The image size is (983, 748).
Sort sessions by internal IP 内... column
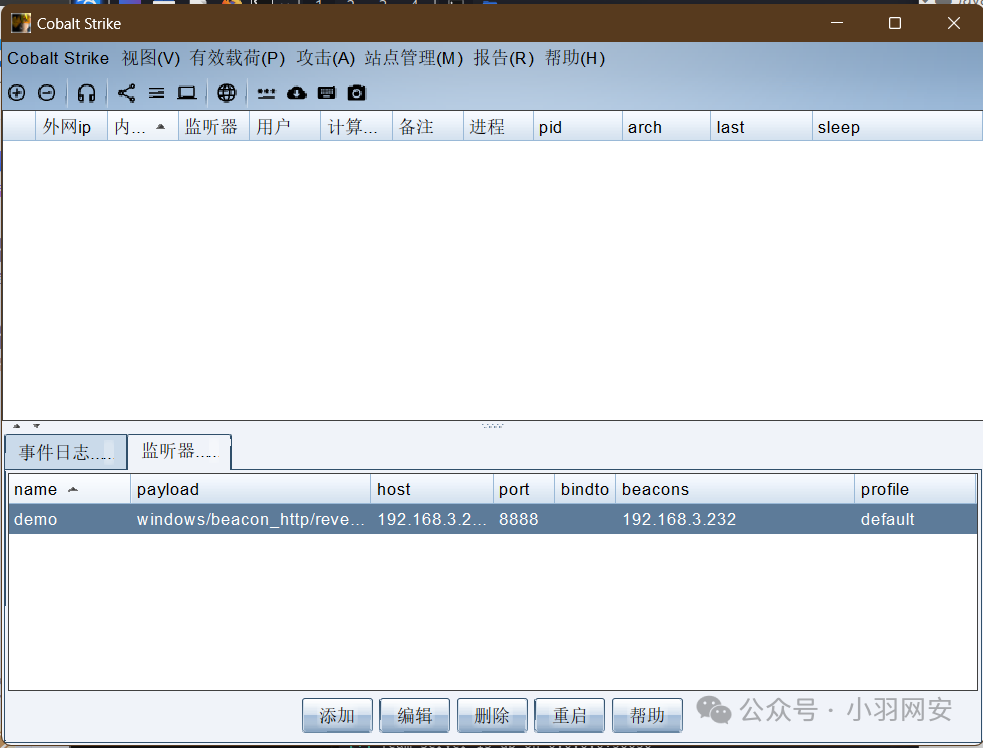tap(143, 127)
